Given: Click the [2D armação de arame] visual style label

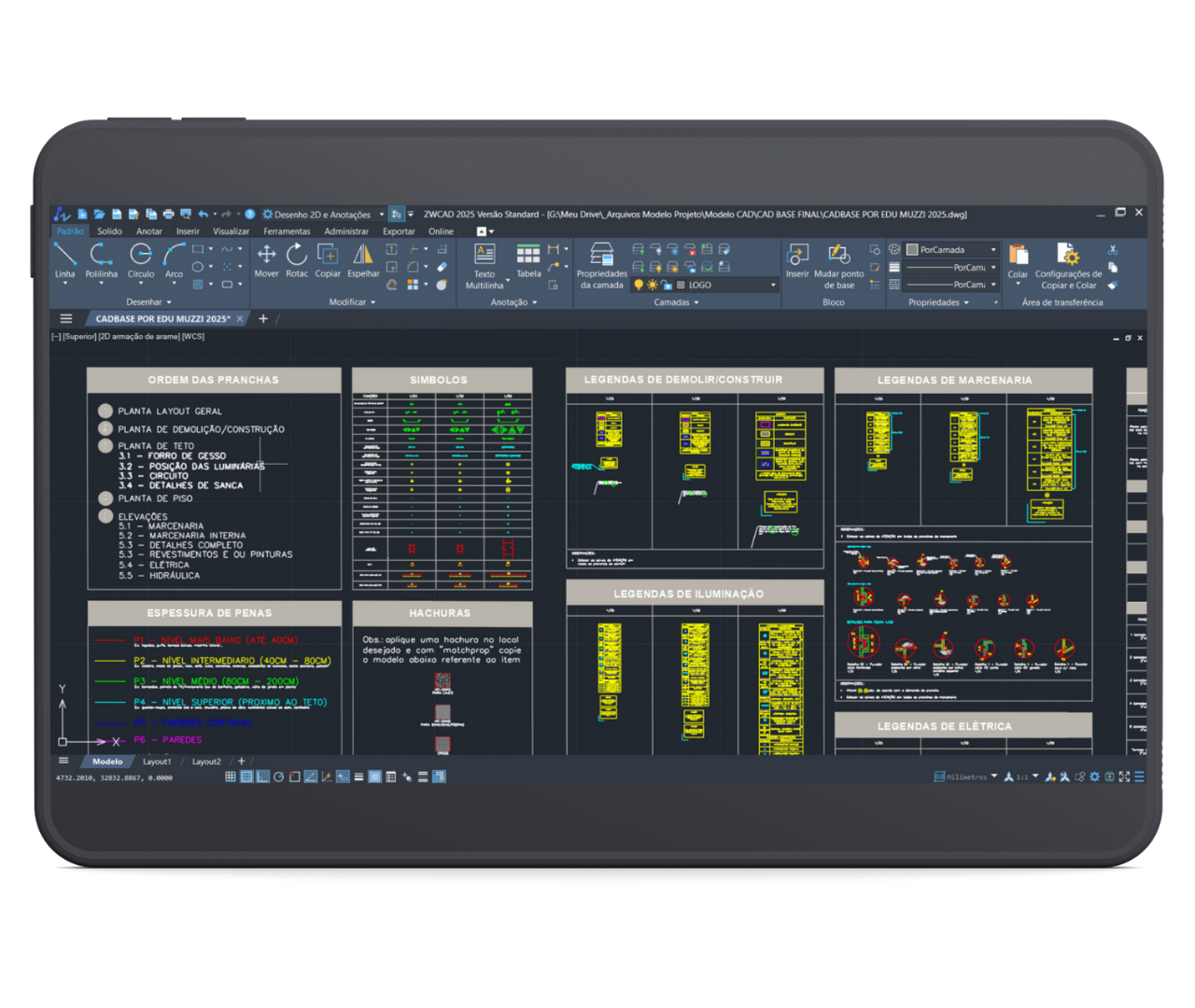Looking at the screenshot, I should pyautogui.click(x=139, y=337).
